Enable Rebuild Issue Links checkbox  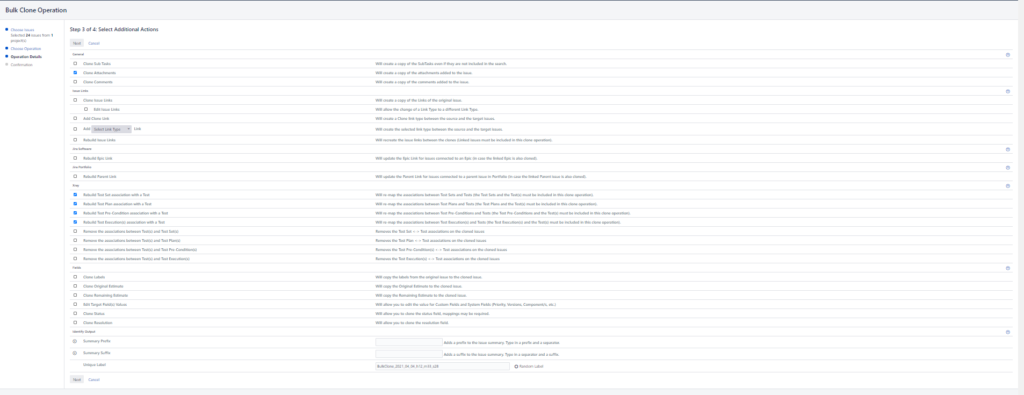click(x=75, y=140)
